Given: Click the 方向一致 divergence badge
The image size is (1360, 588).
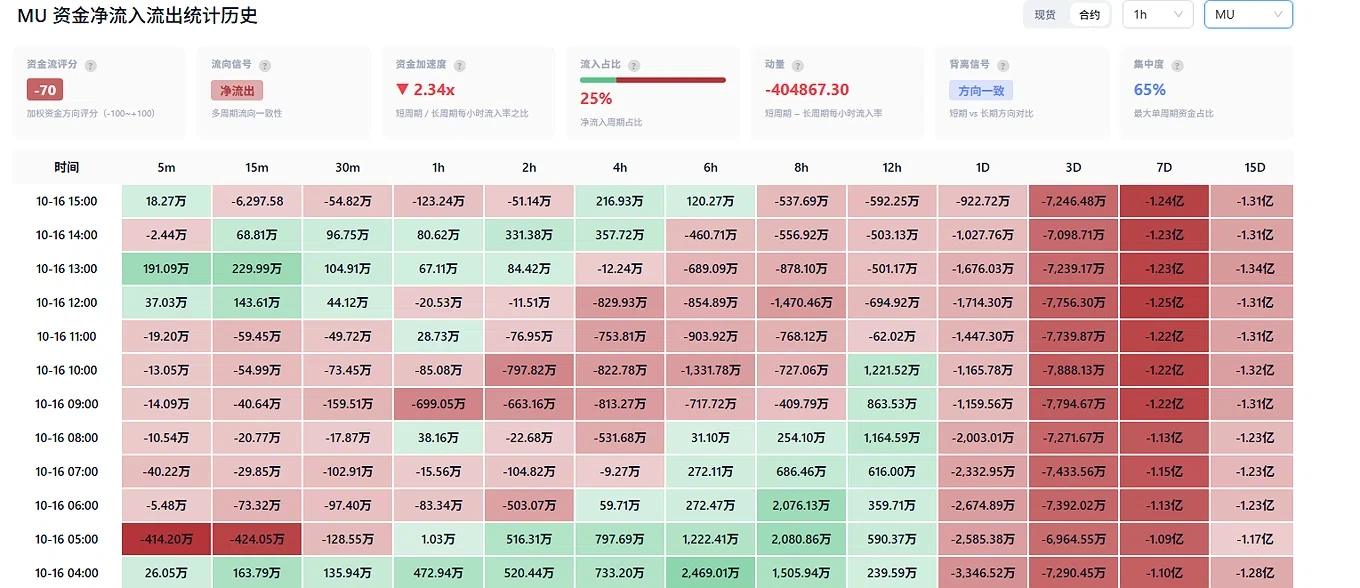Looking at the screenshot, I should point(981,91).
